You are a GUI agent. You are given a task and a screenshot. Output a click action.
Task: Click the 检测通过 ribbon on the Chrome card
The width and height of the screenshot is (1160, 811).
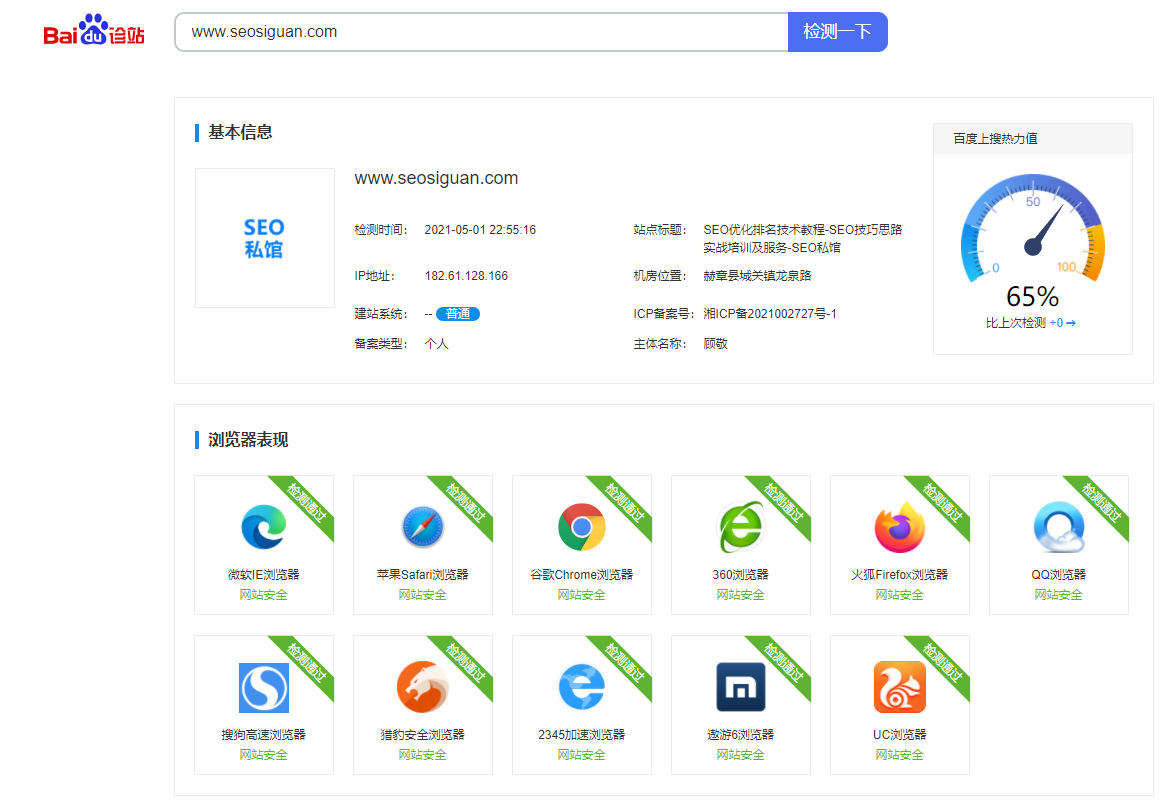626,502
